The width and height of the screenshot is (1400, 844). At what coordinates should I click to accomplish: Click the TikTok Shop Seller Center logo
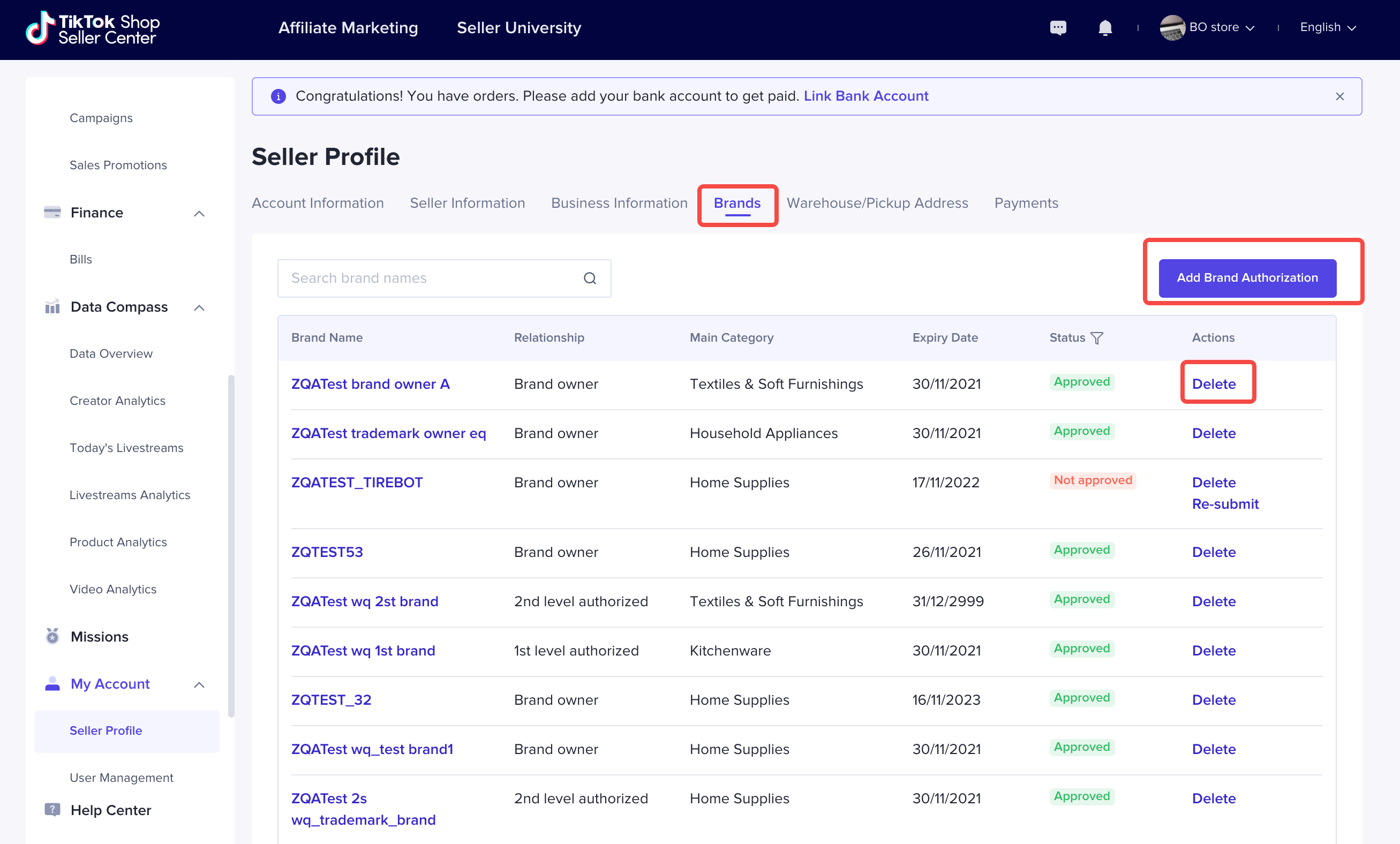[93, 28]
